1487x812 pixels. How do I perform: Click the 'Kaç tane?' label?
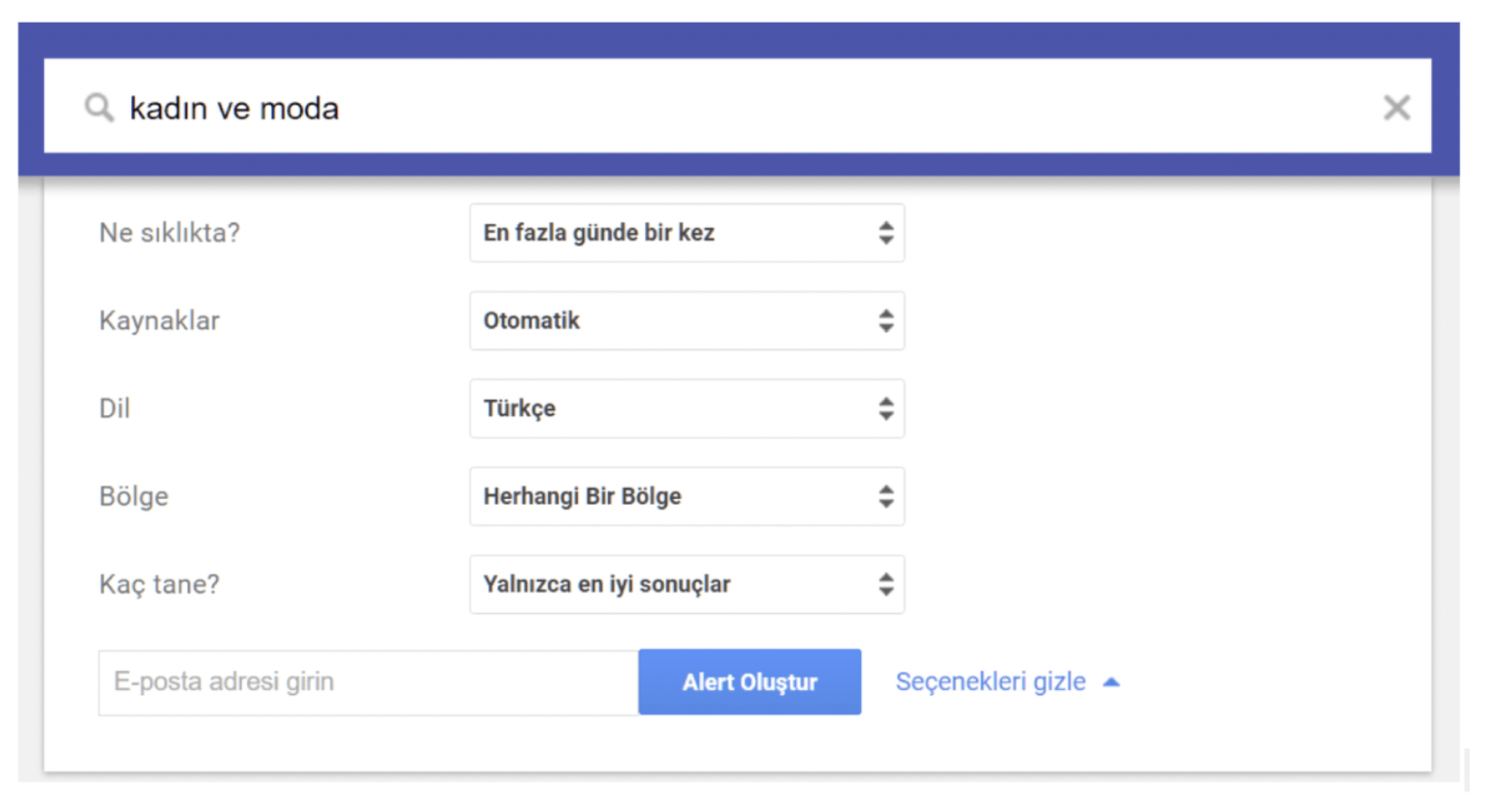pos(159,585)
